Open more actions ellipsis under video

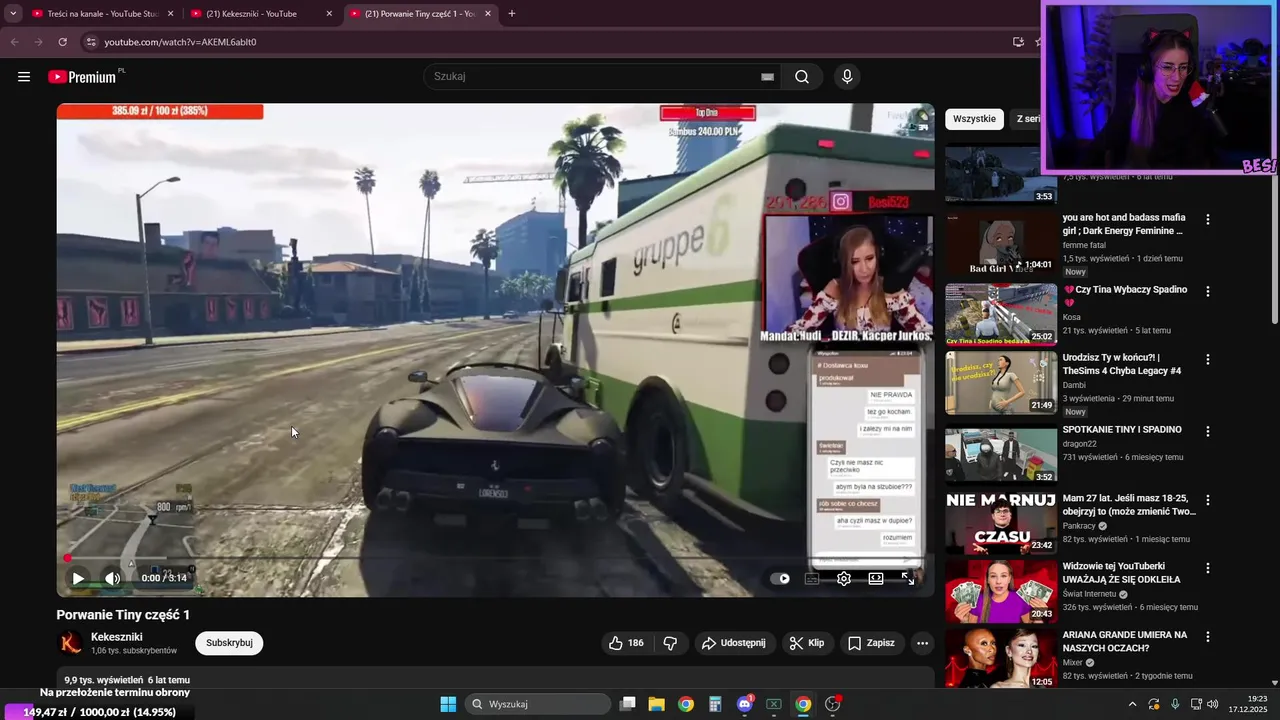click(922, 643)
